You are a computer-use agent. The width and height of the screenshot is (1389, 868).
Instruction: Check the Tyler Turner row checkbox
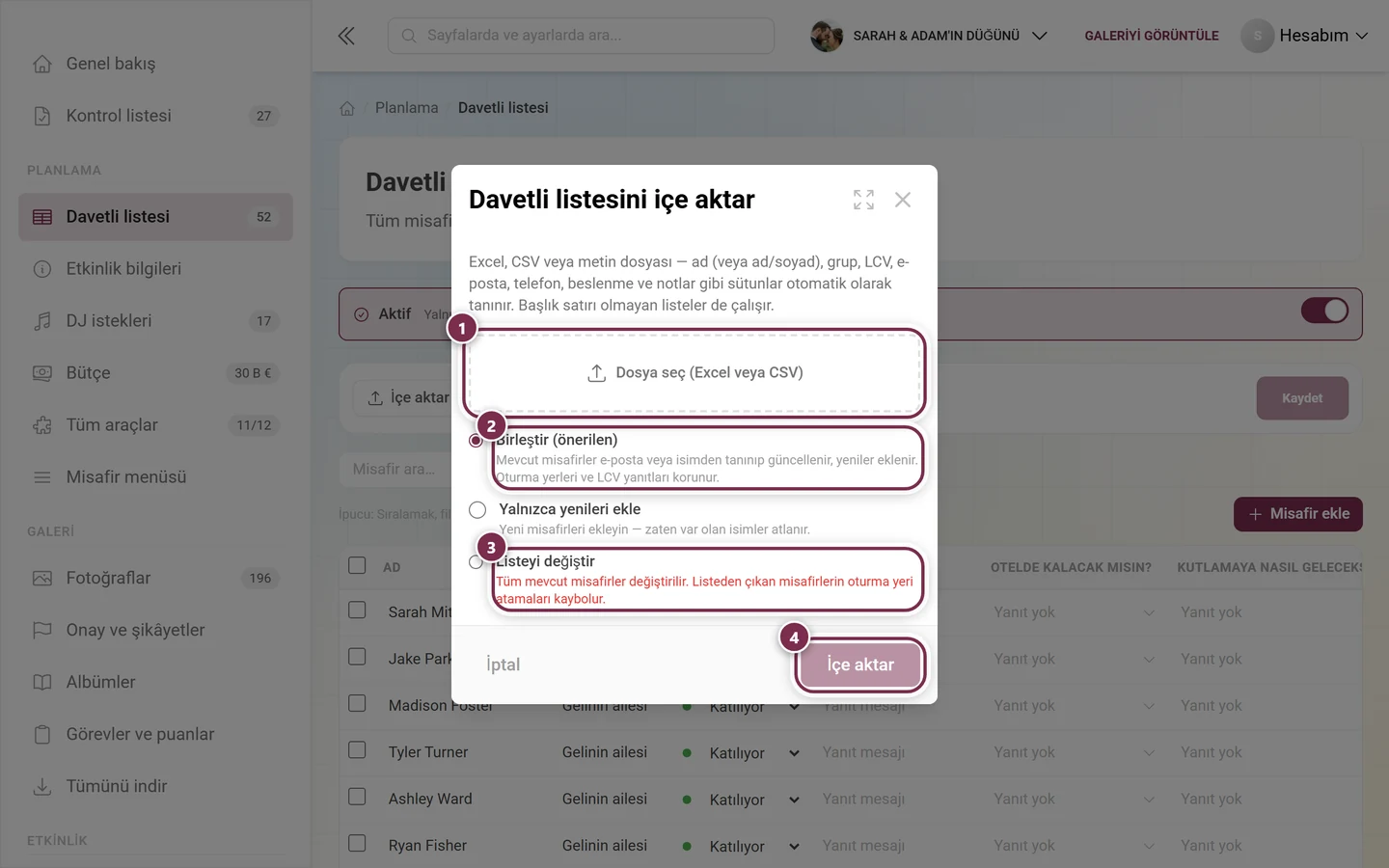point(357,750)
